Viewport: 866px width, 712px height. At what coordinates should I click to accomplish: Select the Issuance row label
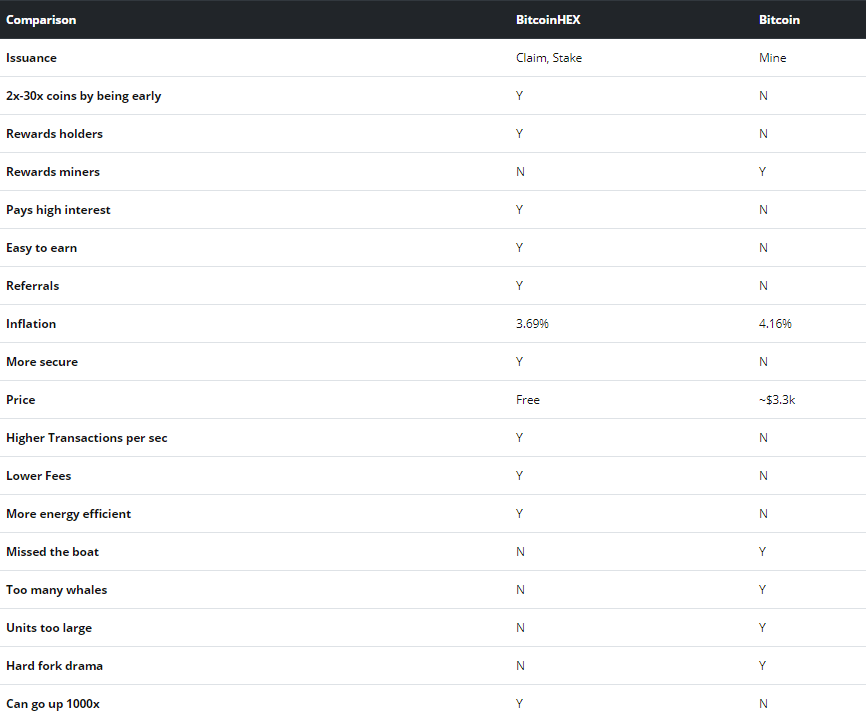(31, 58)
